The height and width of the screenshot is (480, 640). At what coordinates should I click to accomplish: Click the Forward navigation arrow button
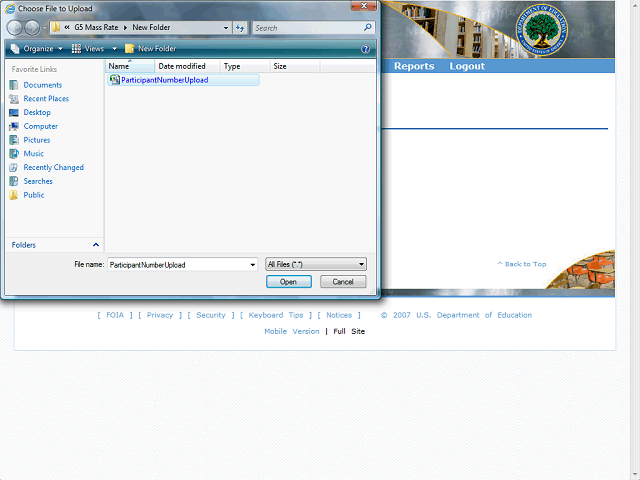pos(32,28)
